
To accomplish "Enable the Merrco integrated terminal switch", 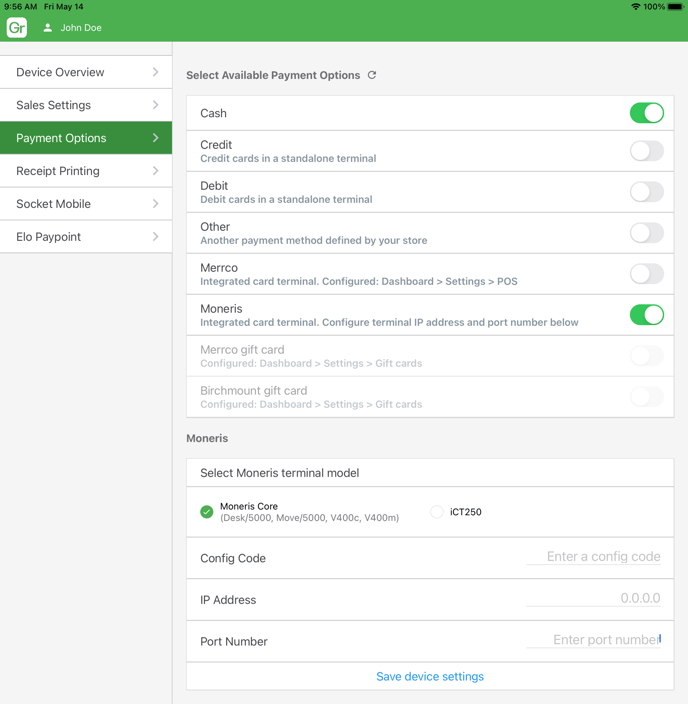I will 647,273.
